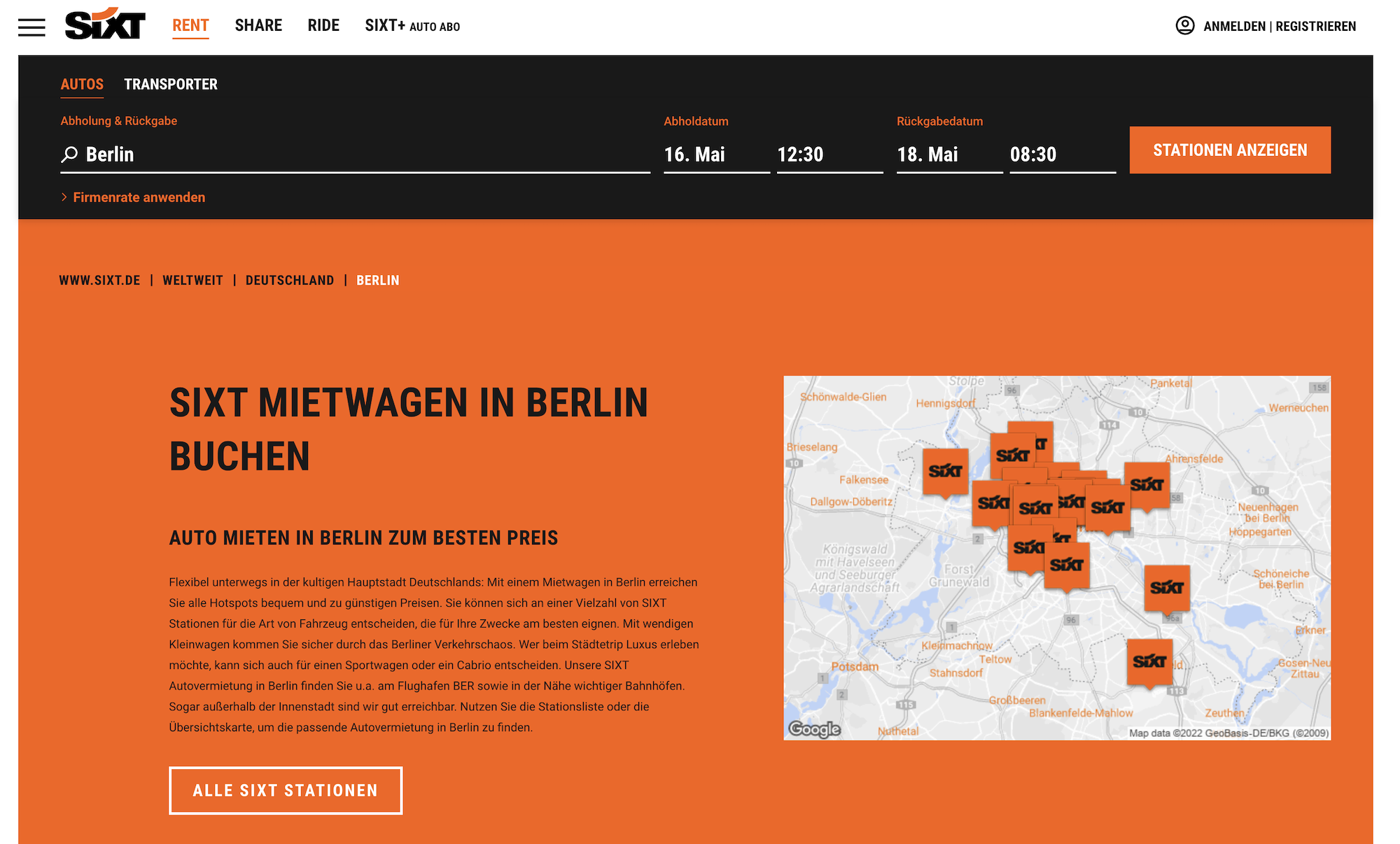The height and width of the screenshot is (844, 1400).
Task: Click the user account icon
Action: pos(1184,26)
